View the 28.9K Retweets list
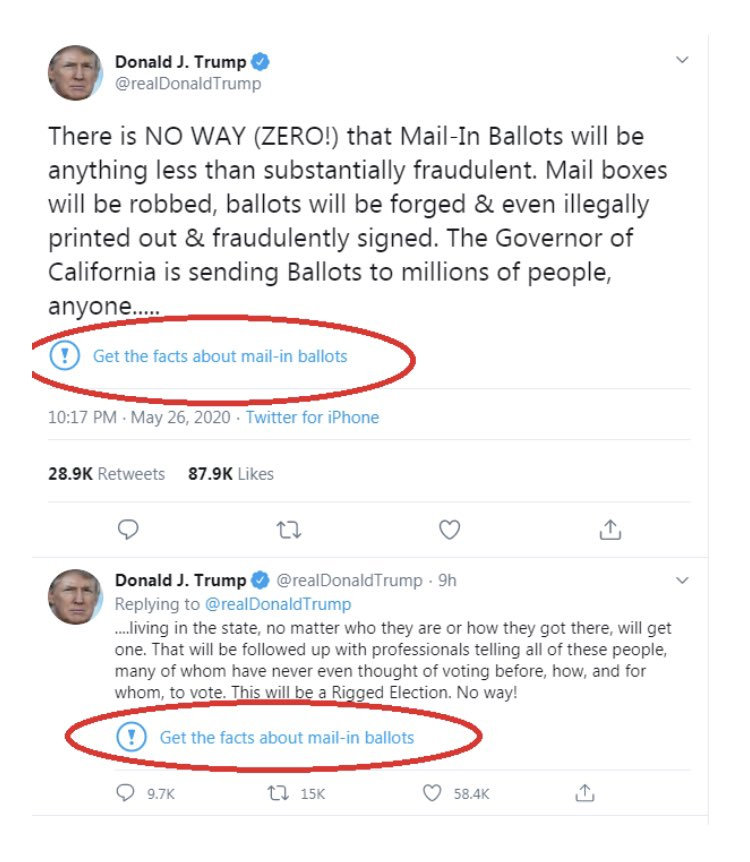This screenshot has width=750, height=862. pos(106,473)
